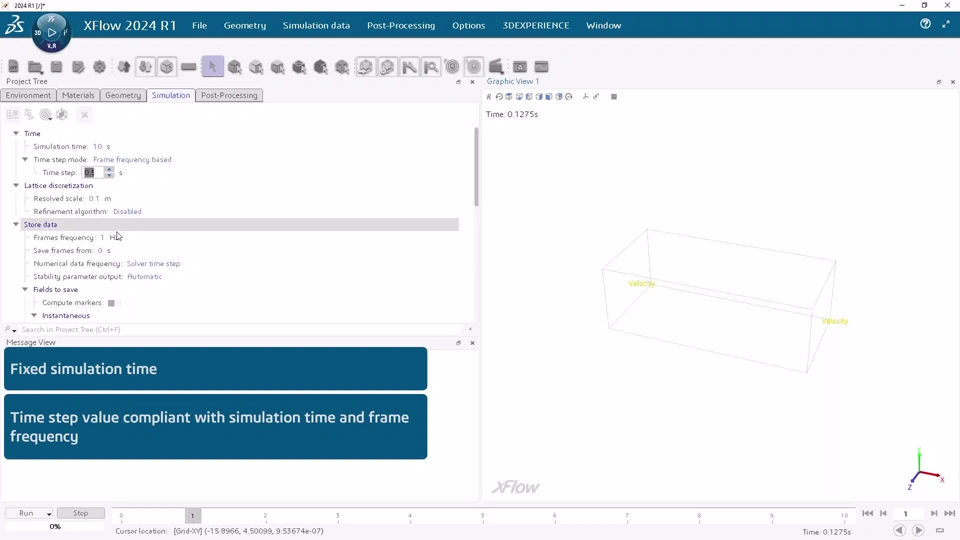The height and width of the screenshot is (540, 960).
Task: Click the New project icon in toolbar
Action: 13,67
